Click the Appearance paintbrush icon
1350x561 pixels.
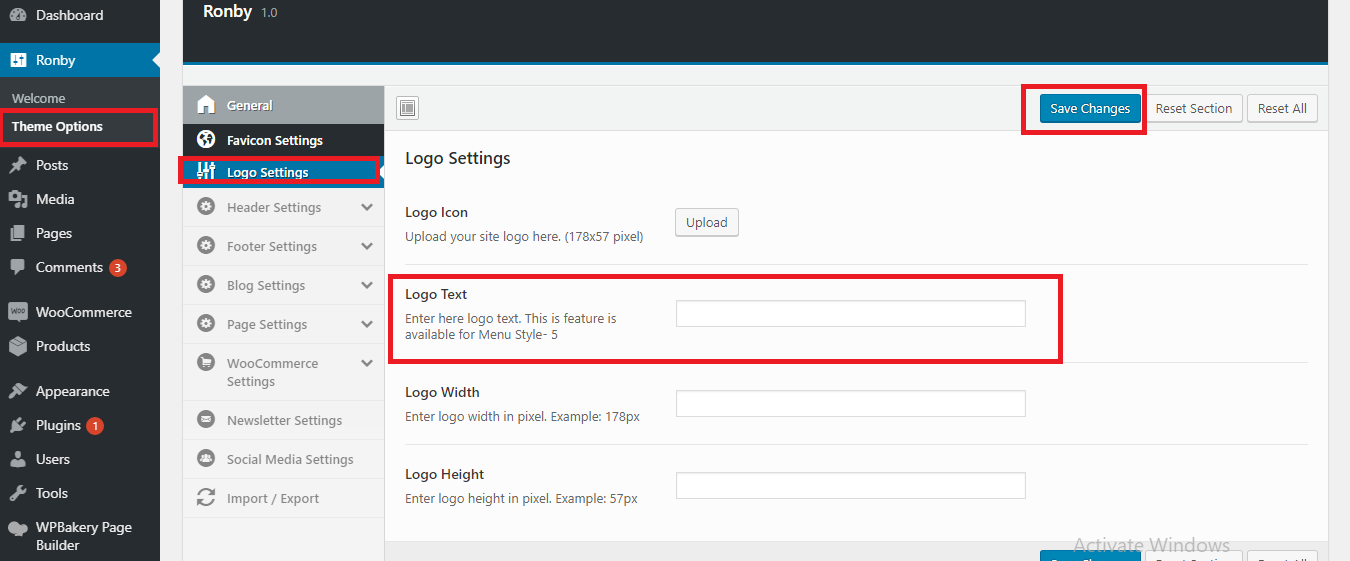click(18, 391)
